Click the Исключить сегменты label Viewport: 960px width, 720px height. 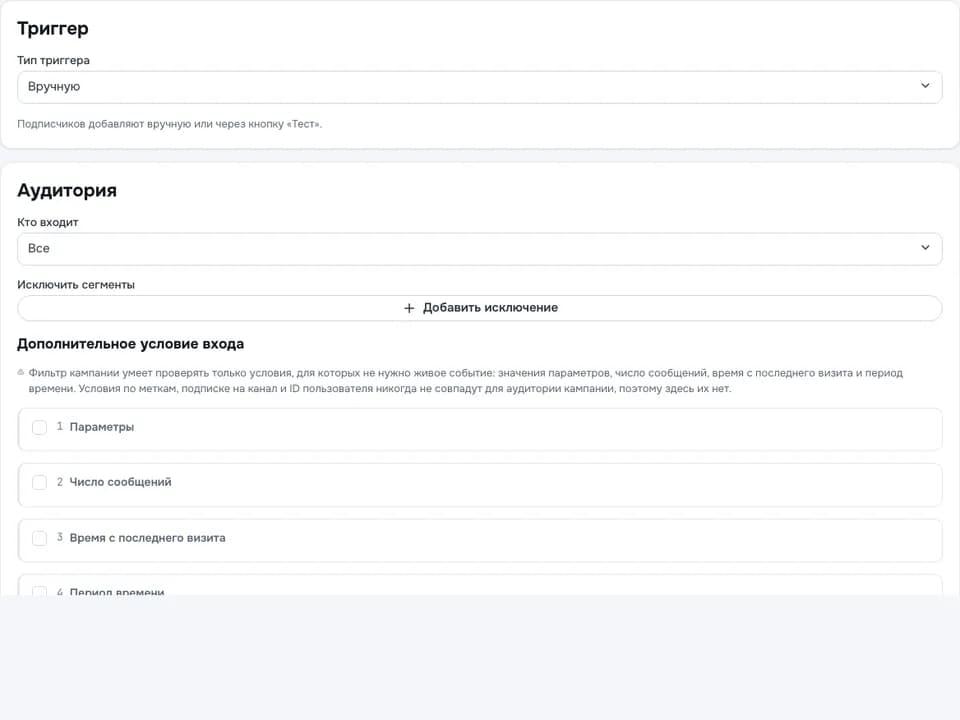[76, 285]
